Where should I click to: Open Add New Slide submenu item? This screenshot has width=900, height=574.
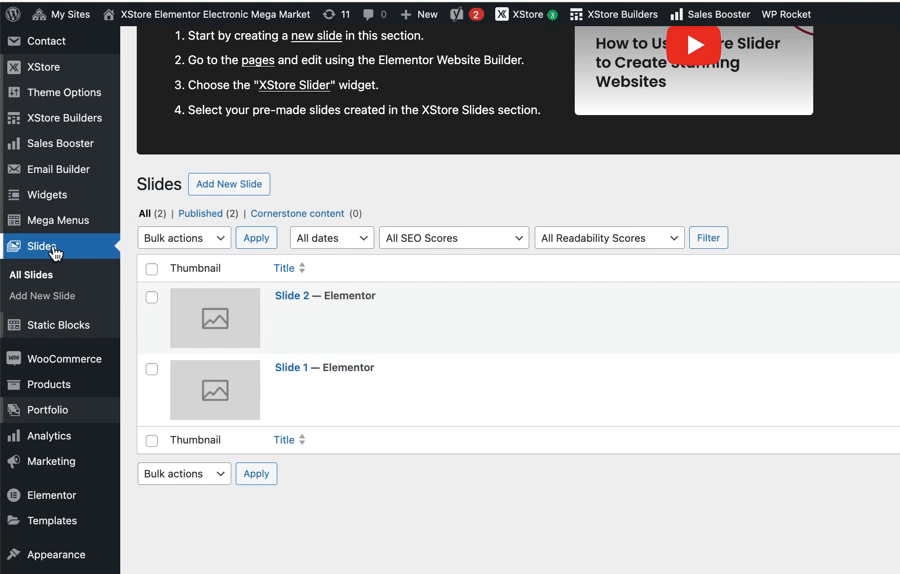pyautogui.click(x=42, y=296)
